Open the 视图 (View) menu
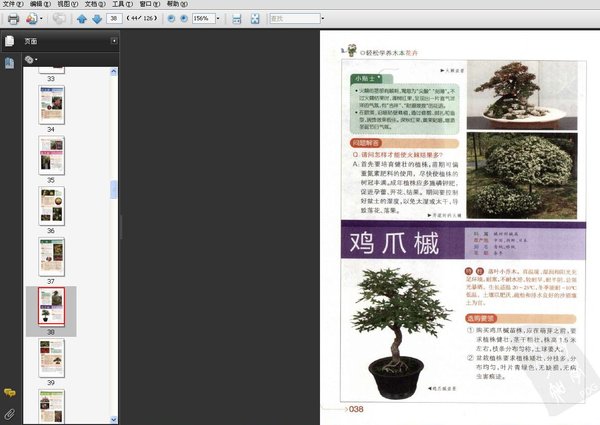600x425 pixels. pos(68,4)
